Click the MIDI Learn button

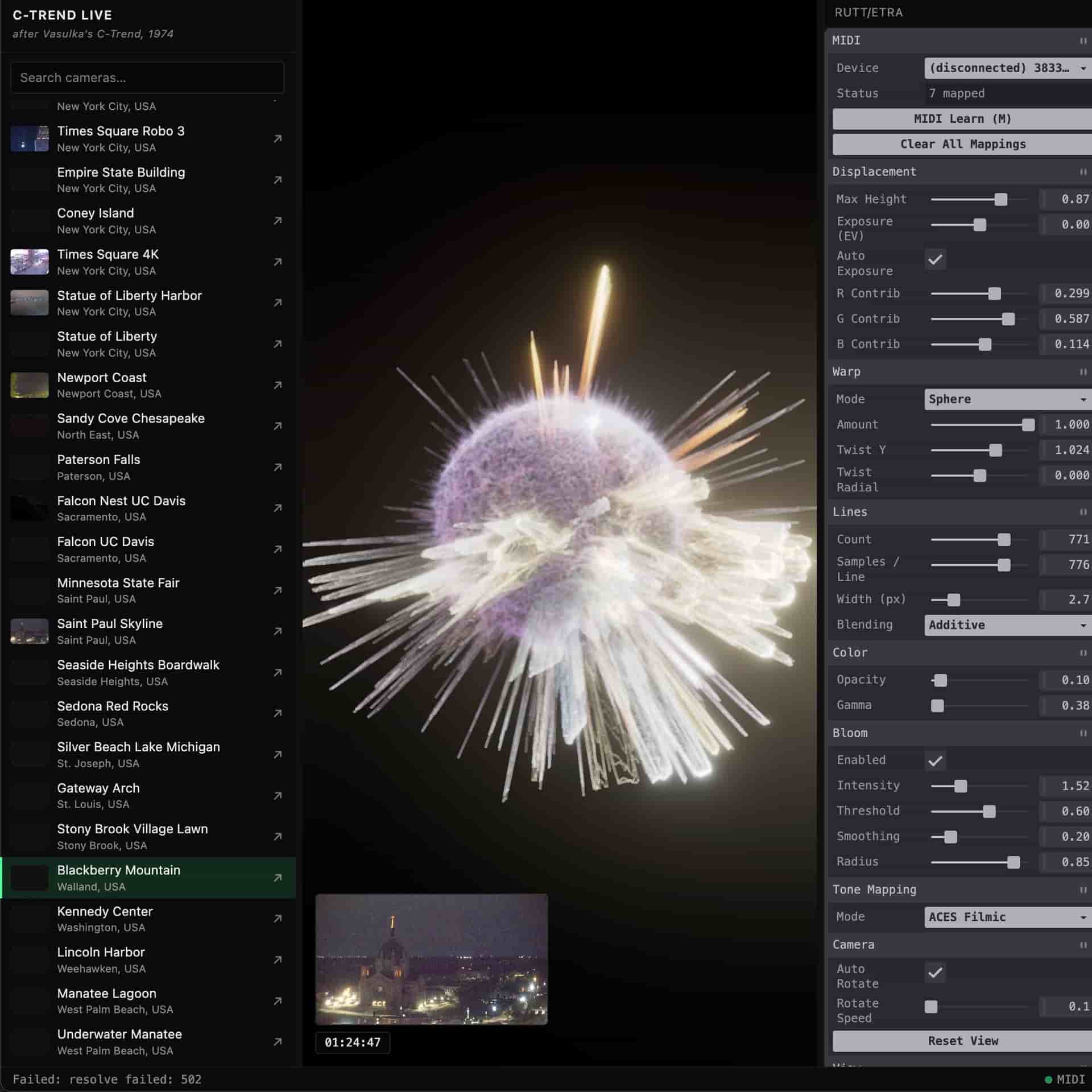pyautogui.click(x=962, y=119)
